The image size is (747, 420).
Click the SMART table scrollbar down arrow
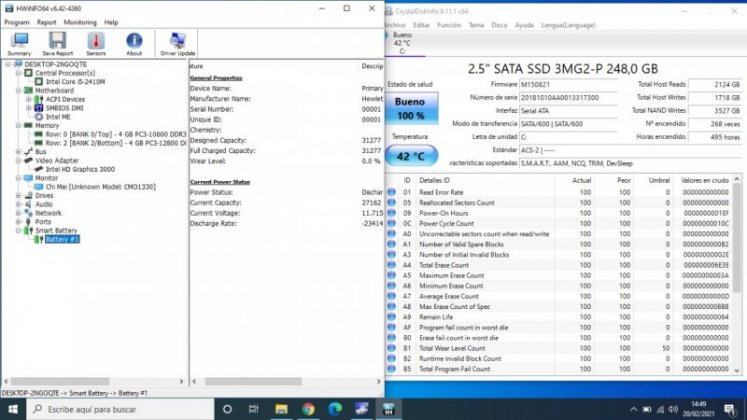pyautogui.click(x=737, y=370)
